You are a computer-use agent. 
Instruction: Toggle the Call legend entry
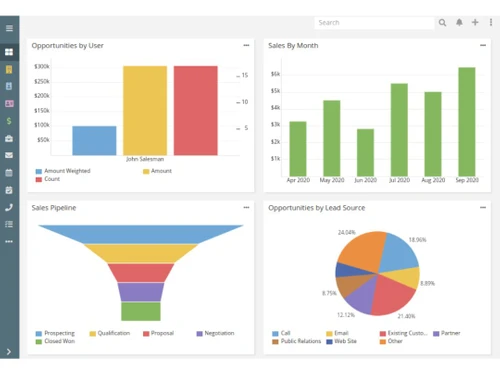click(x=281, y=333)
